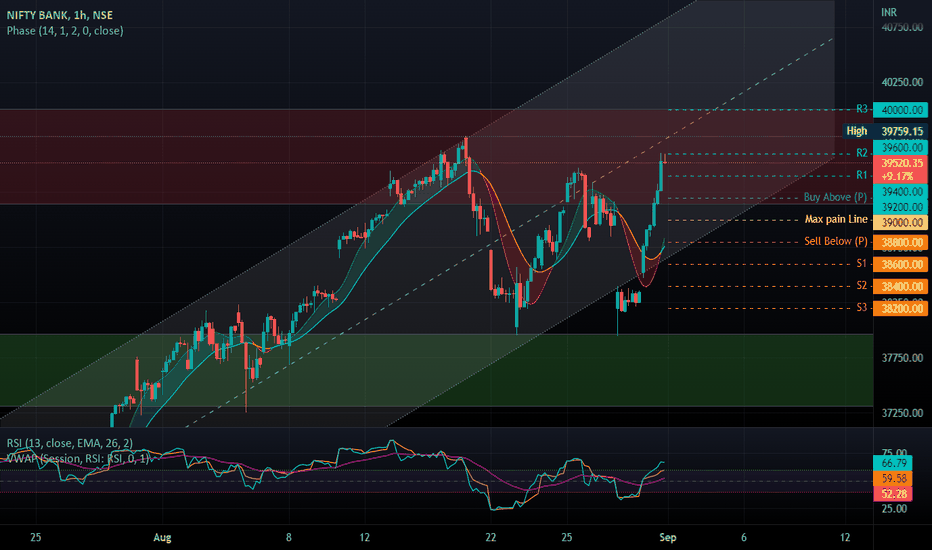Select the Sell Below (P) level label
The height and width of the screenshot is (550, 932).
click(x=836, y=241)
